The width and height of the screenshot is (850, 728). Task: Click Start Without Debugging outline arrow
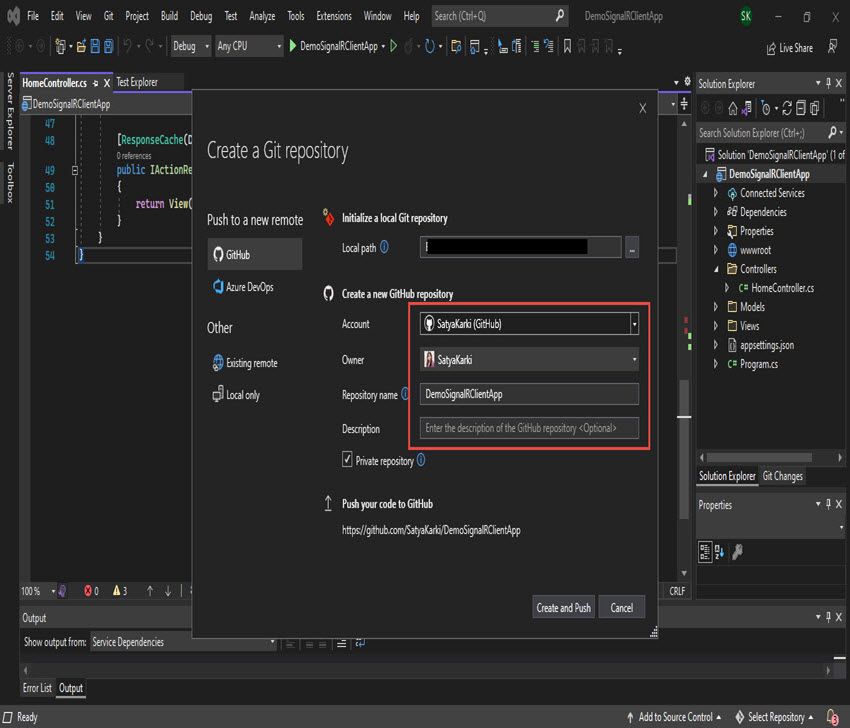(x=394, y=46)
